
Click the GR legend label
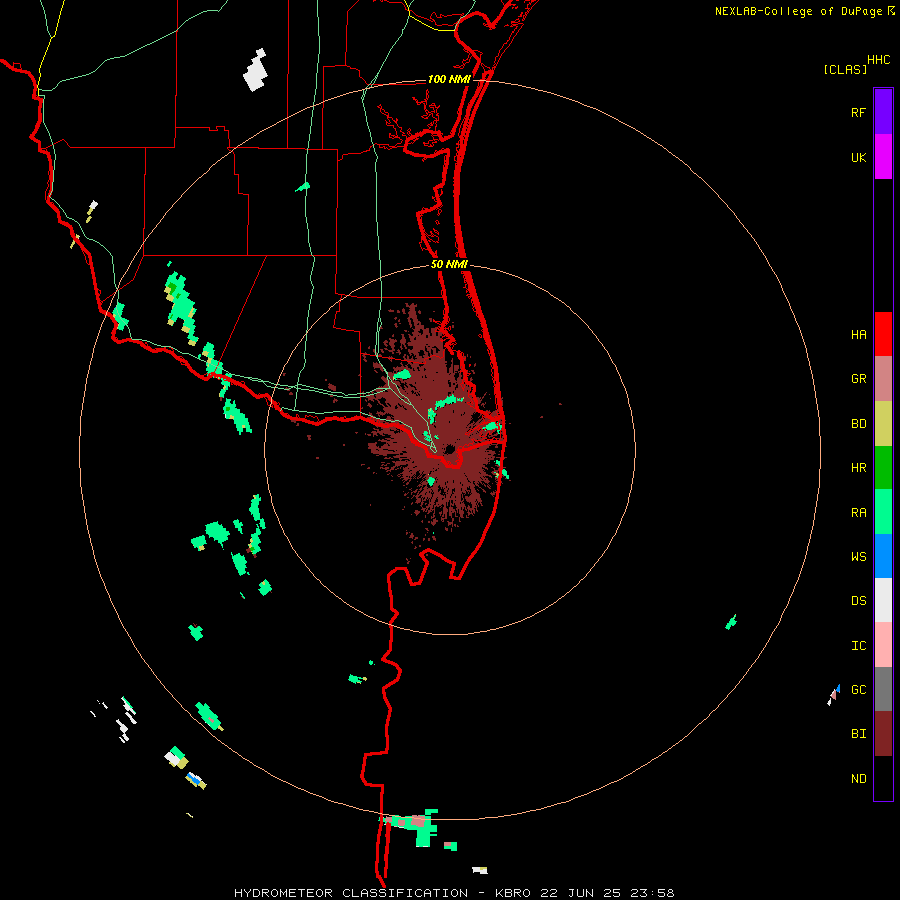tap(858, 379)
